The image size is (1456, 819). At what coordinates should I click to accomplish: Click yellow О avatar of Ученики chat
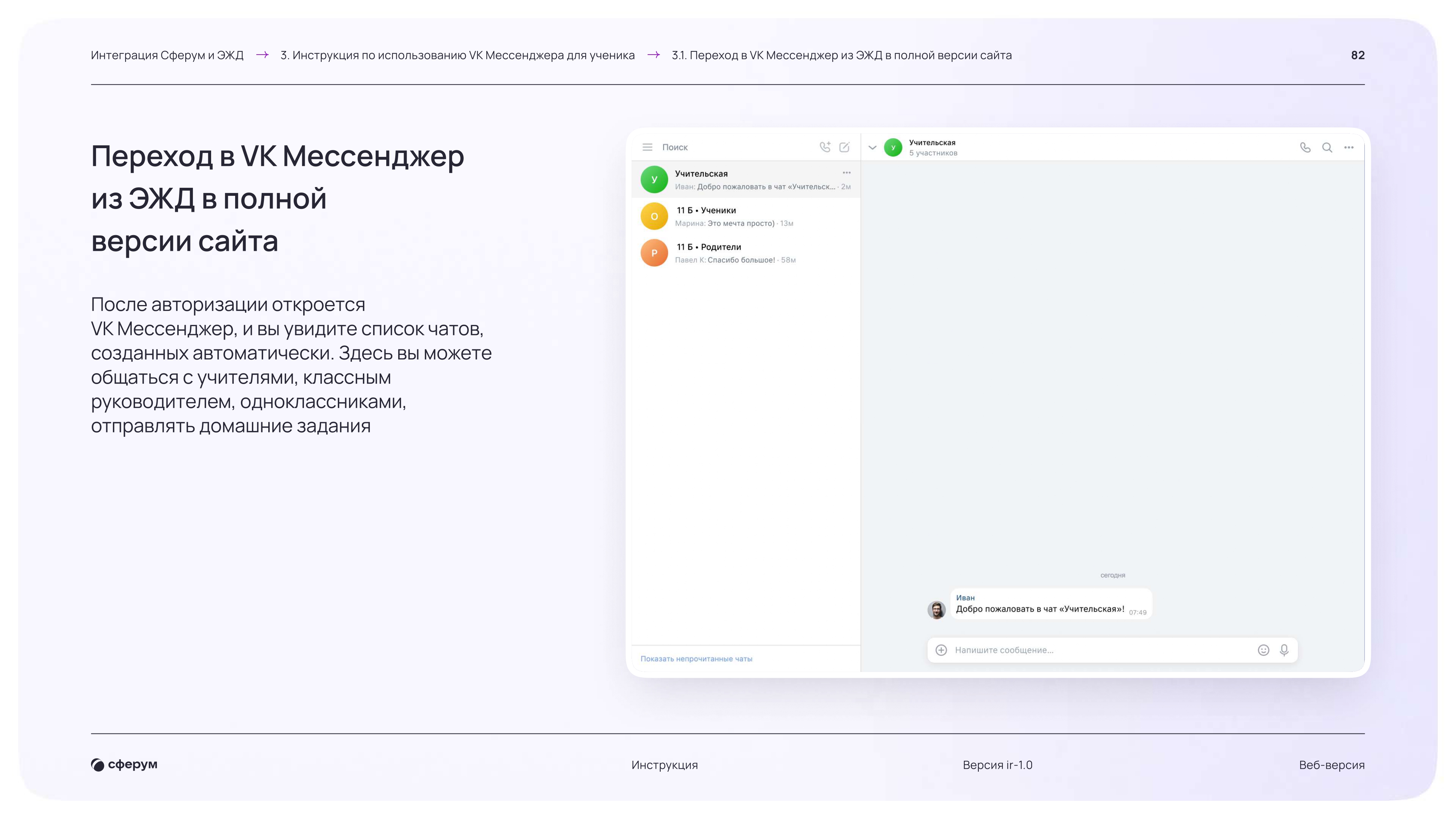point(654,216)
